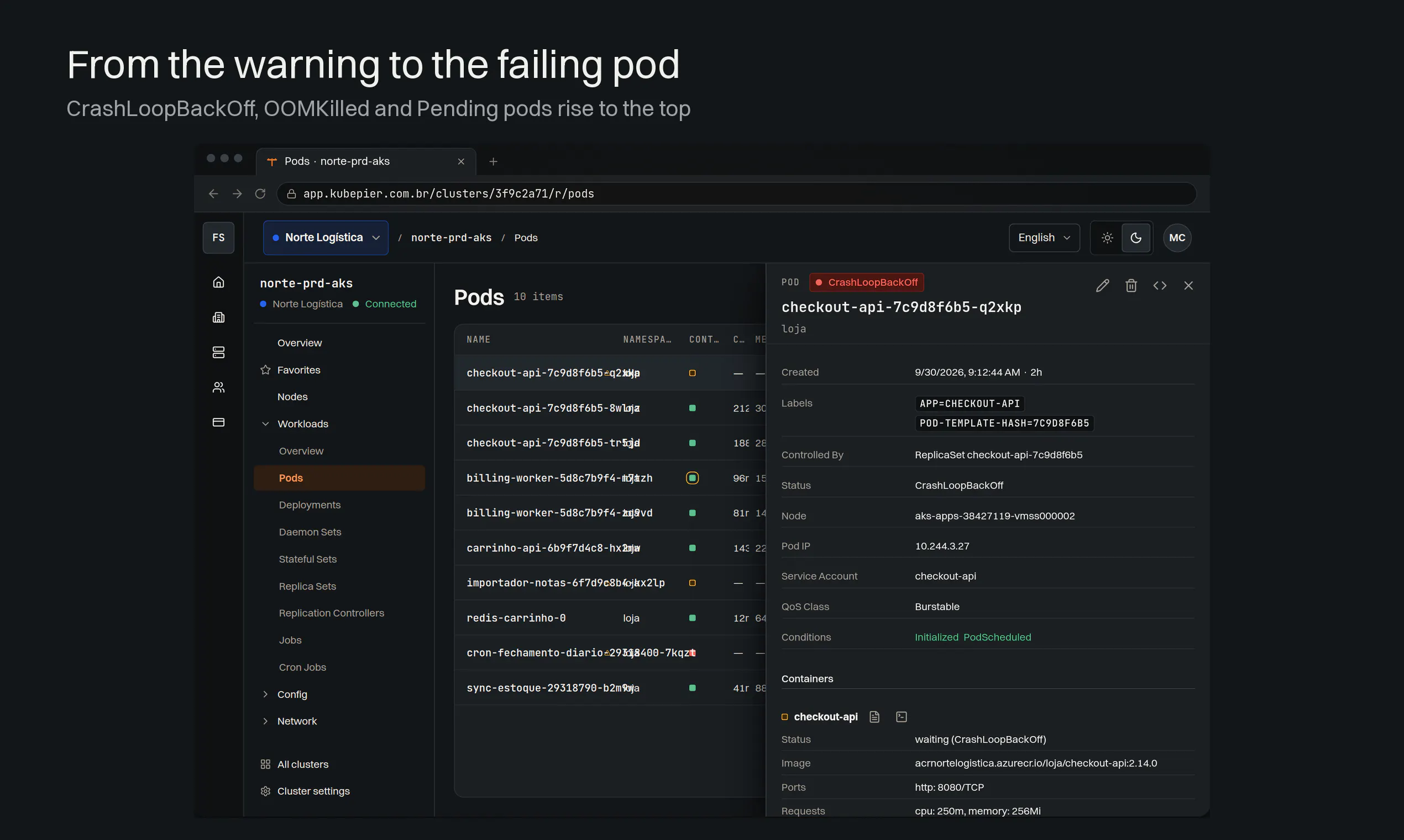Screen dimensions: 1404x840
Task: Open All clusters link
Action: coord(339,764)
